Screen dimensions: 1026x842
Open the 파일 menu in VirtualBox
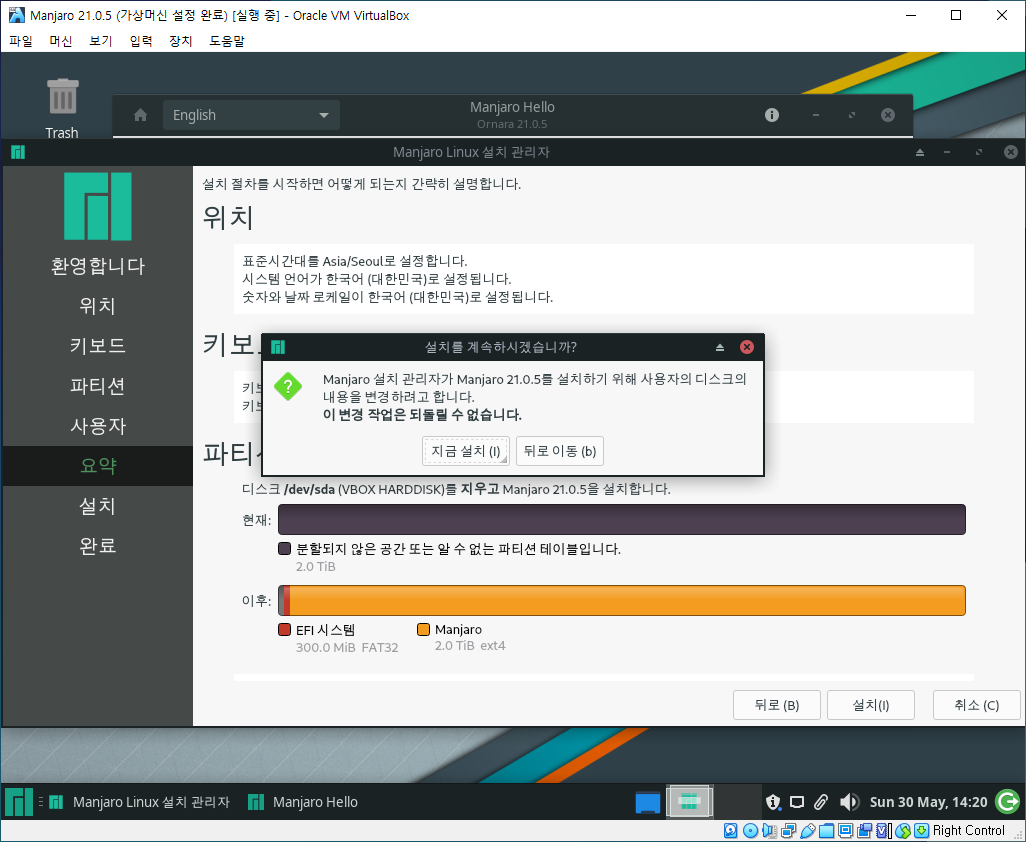(x=21, y=41)
